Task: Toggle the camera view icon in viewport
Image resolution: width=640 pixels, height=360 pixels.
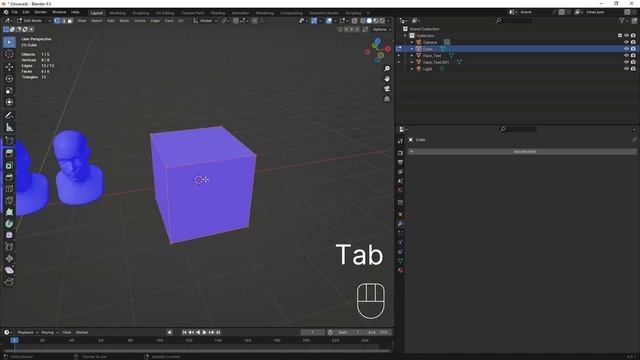Action: [387, 89]
